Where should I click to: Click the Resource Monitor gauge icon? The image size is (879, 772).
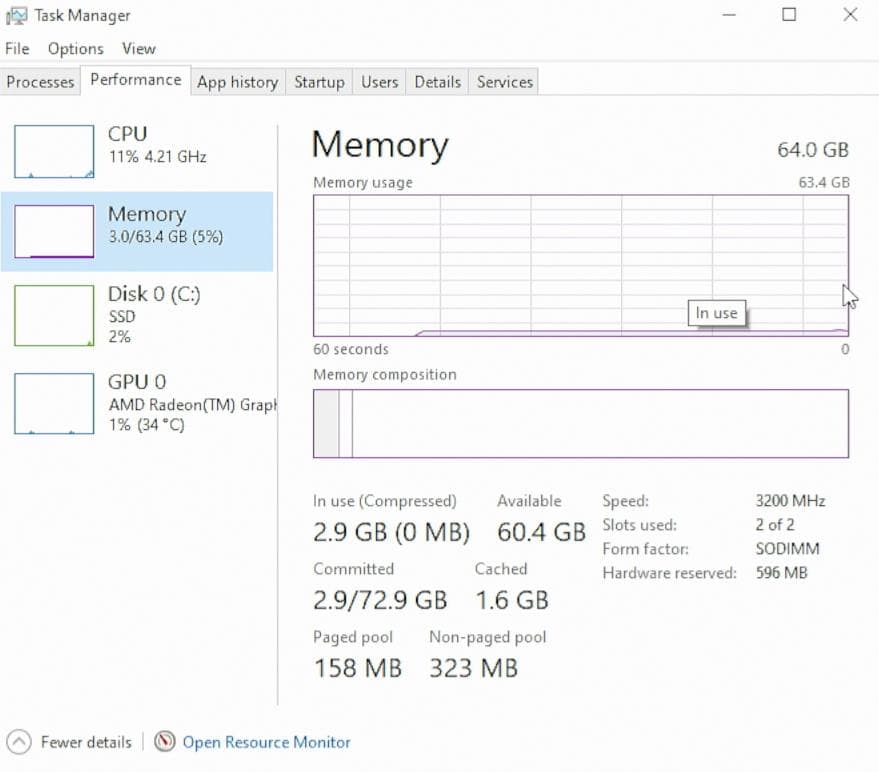[x=165, y=742]
